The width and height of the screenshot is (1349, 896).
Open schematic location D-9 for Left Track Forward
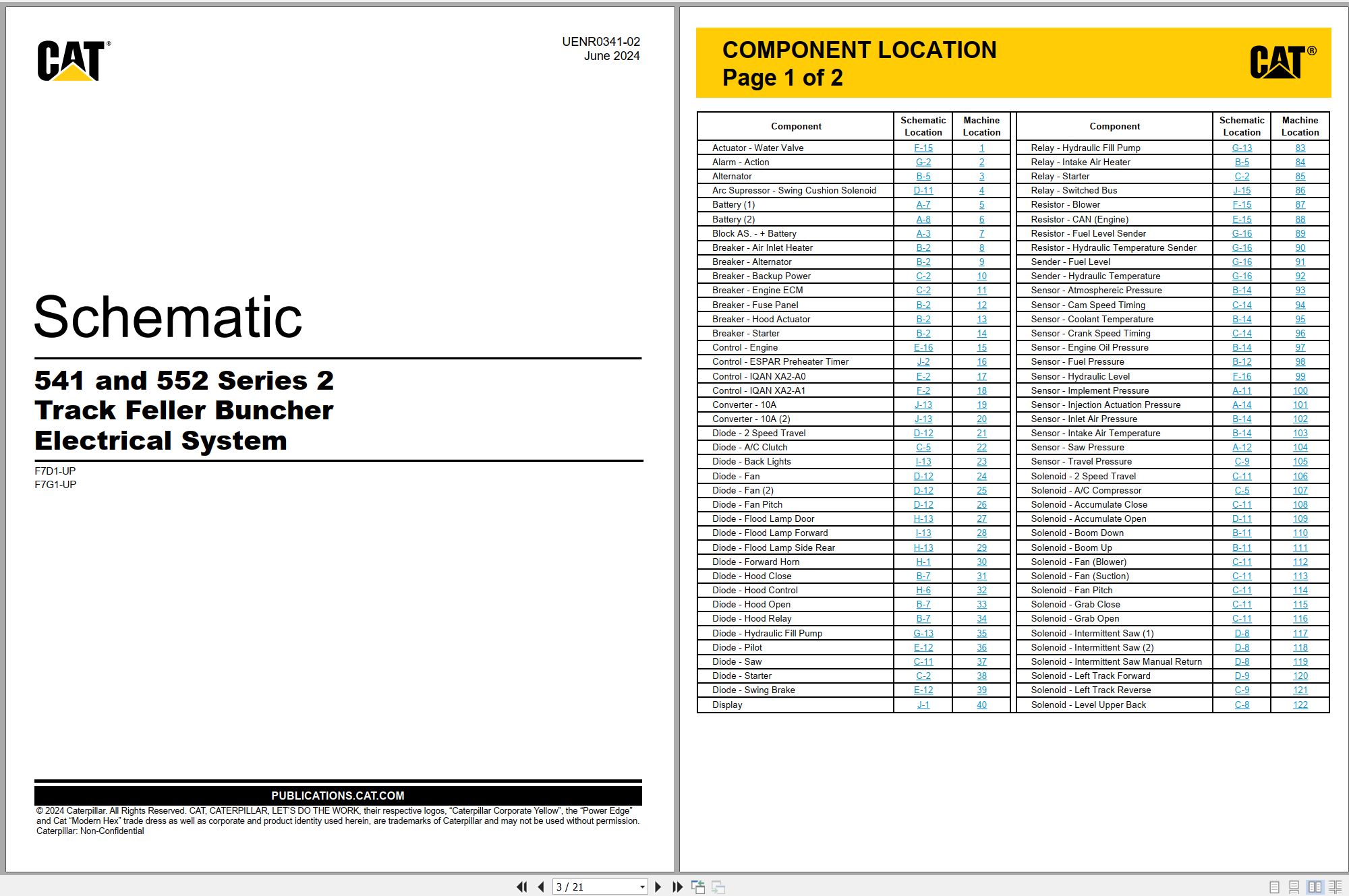pos(1242,676)
